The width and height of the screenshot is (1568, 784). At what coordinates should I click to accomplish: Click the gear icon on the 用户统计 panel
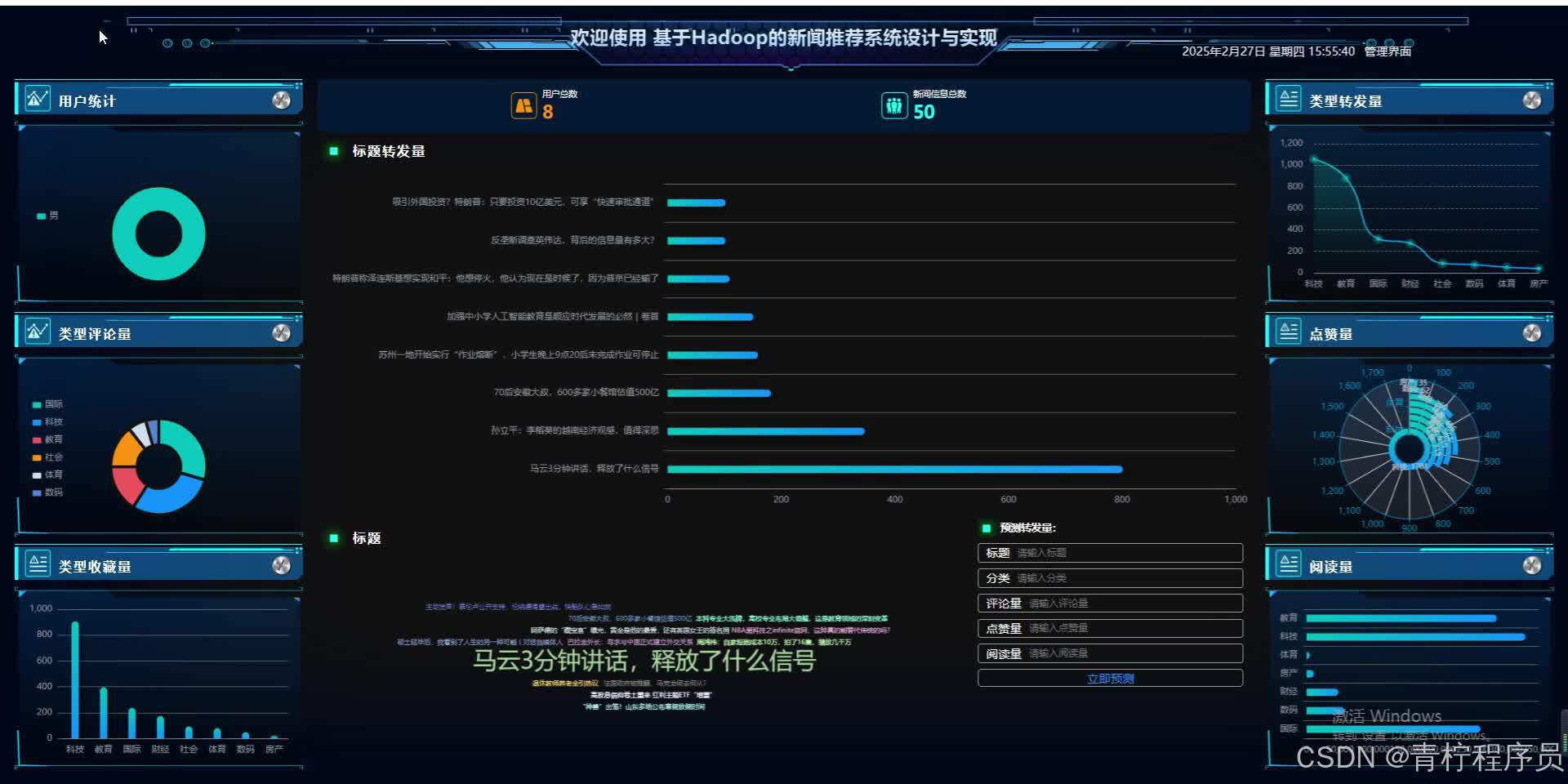point(283,100)
